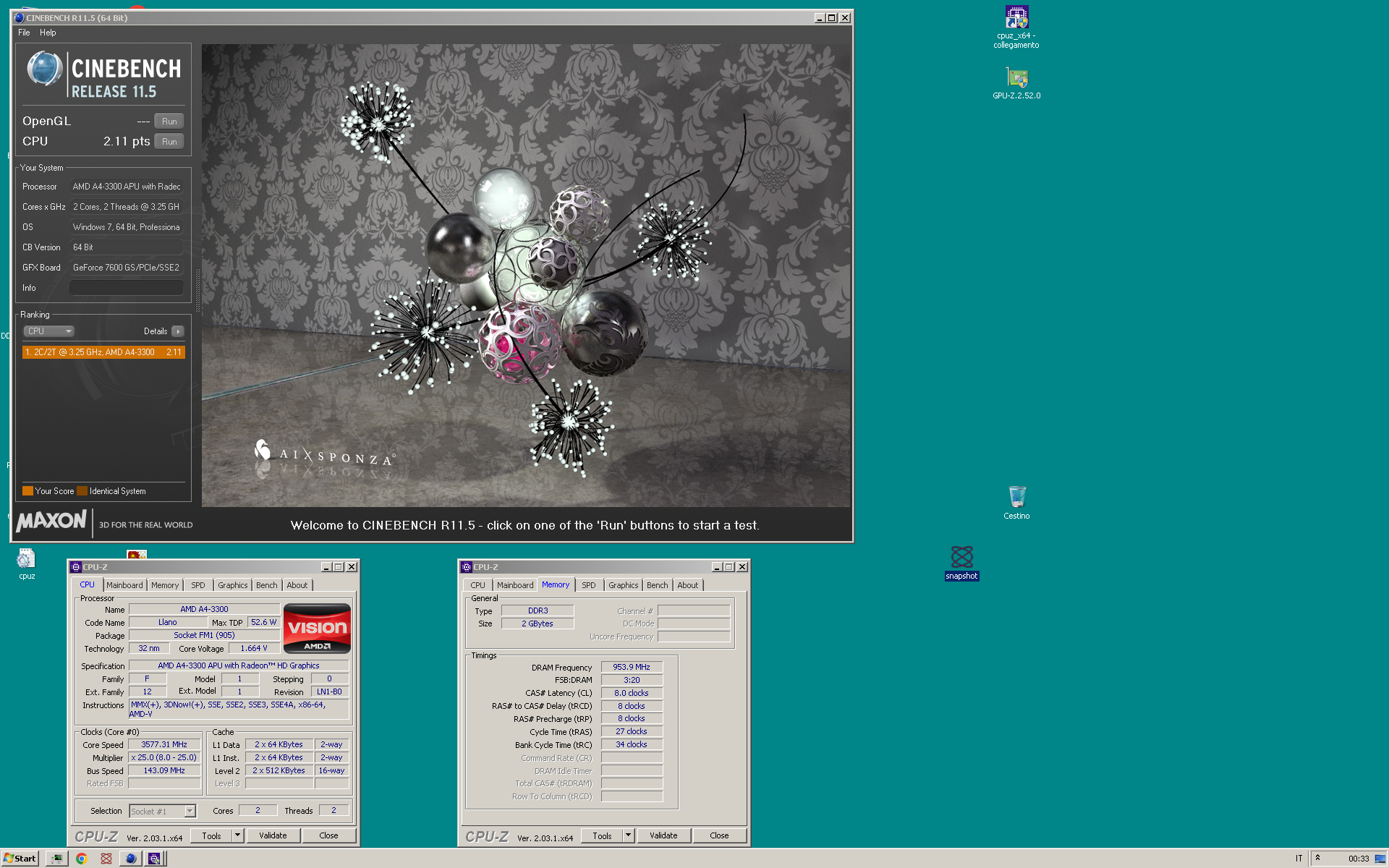1389x868 pixels.
Task: Launch Google Chrome from the taskbar
Action: (82, 859)
